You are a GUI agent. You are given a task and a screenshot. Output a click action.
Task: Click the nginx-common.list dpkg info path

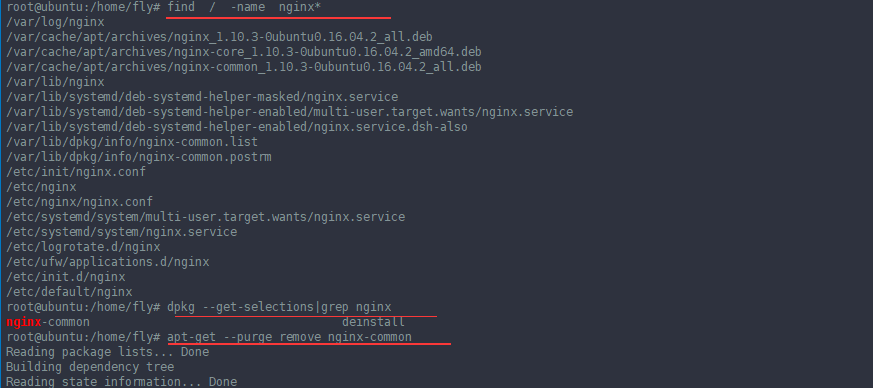(x=132, y=143)
